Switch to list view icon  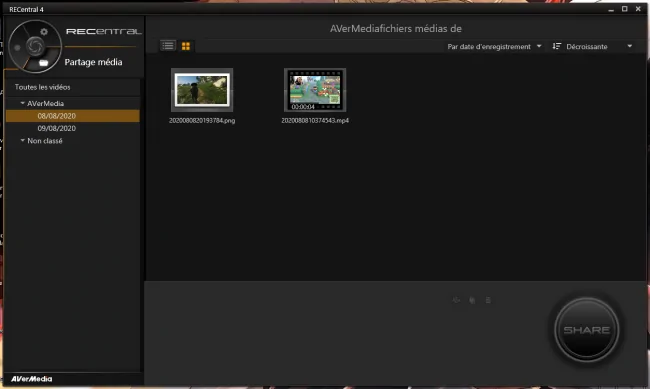click(168, 46)
